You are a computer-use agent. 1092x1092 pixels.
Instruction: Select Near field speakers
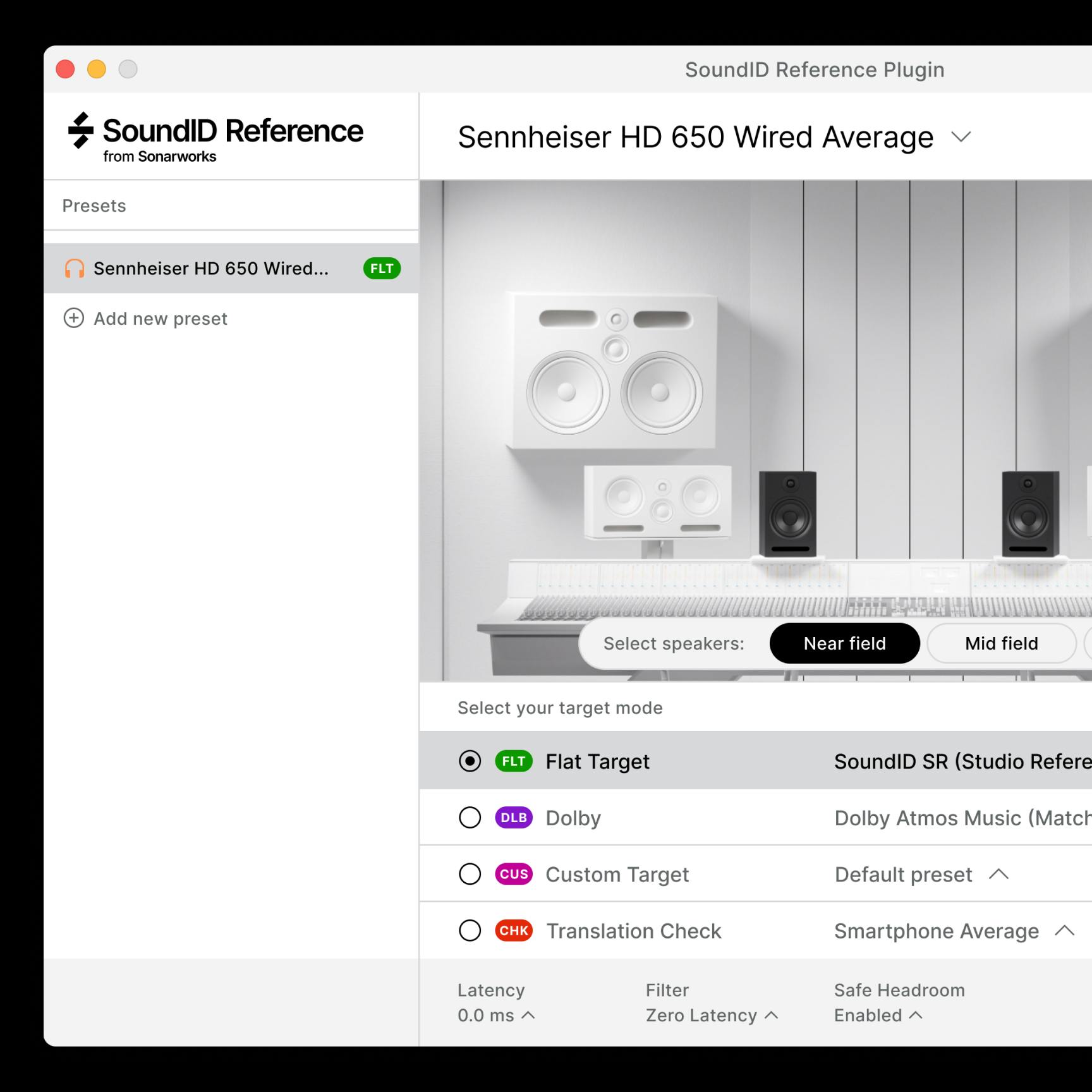tap(844, 643)
